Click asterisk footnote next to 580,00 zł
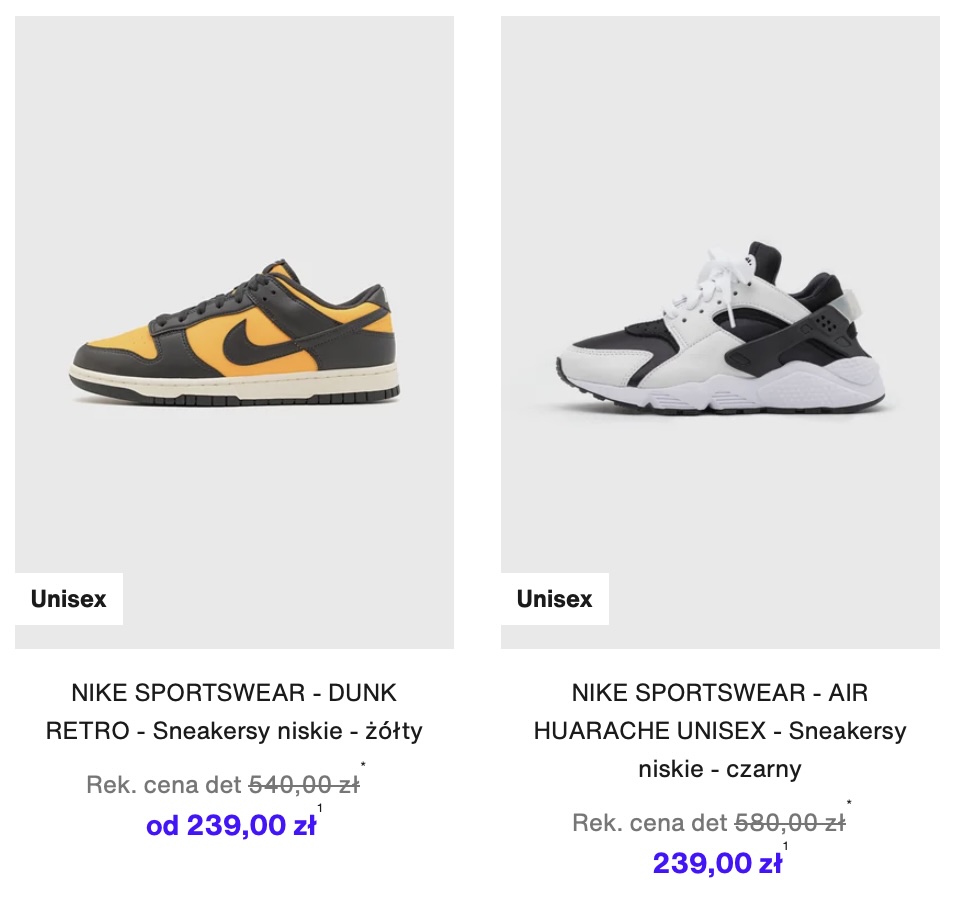The width and height of the screenshot is (956, 908). click(849, 803)
